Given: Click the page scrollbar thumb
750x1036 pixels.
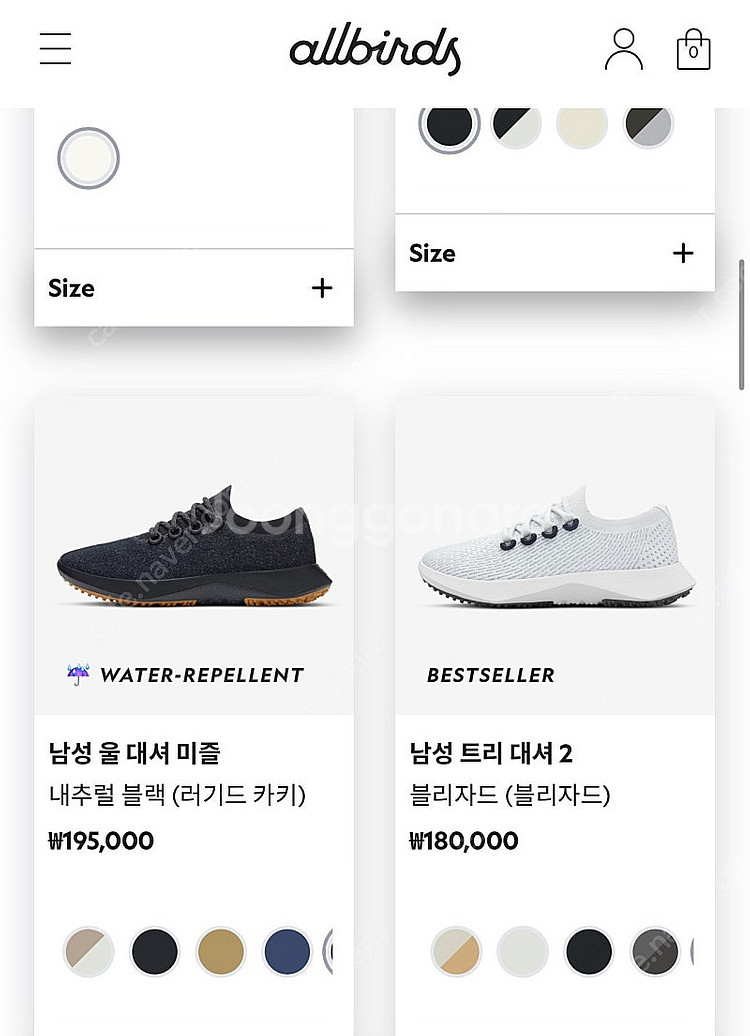Looking at the screenshot, I should [741, 325].
